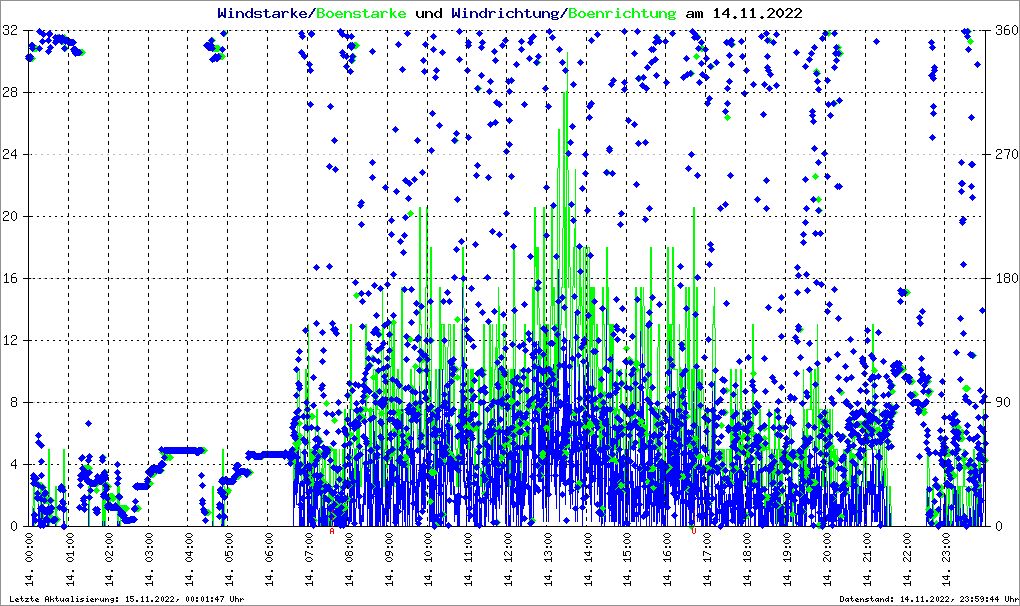This screenshot has width=1020, height=606.
Task: Click the blue 'Windrichtung' word in the title
Action: (x=505, y=14)
